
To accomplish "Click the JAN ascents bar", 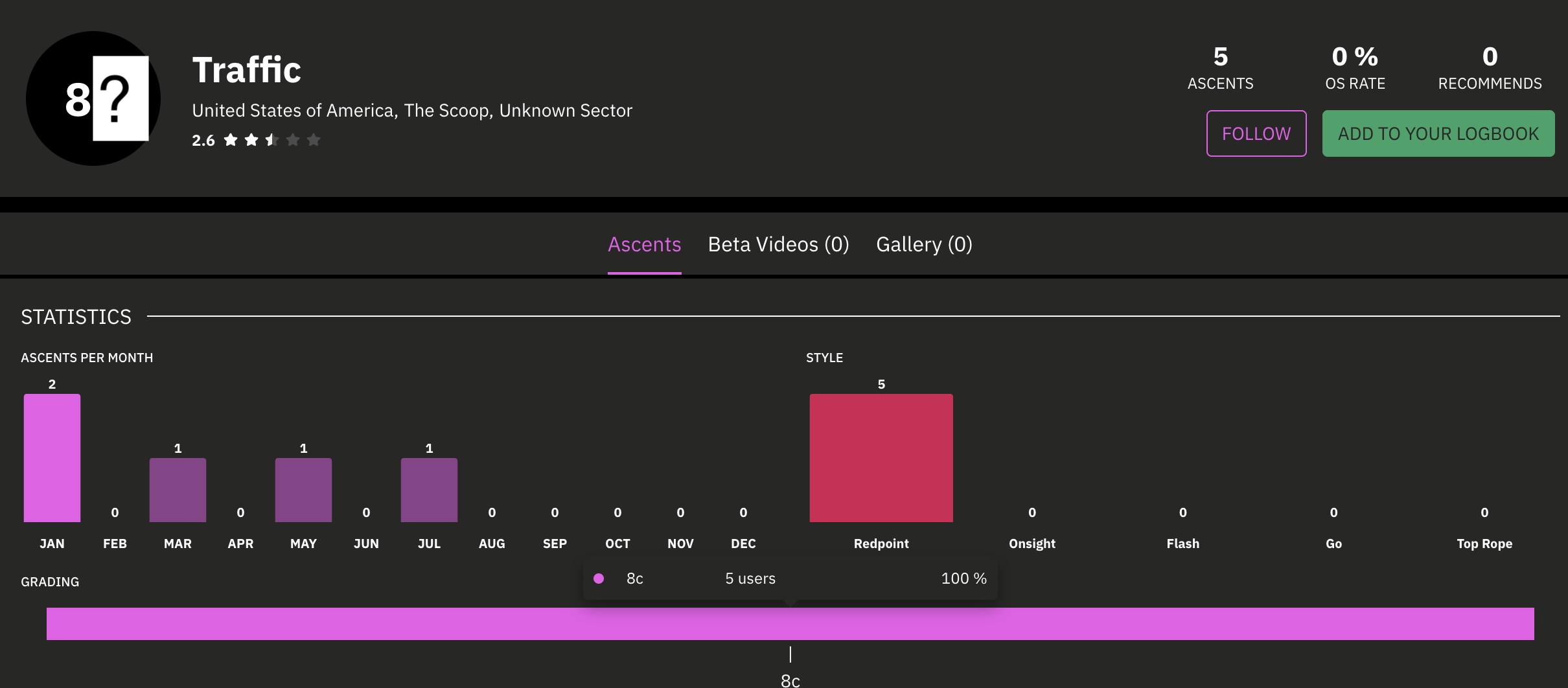I will (52, 457).
